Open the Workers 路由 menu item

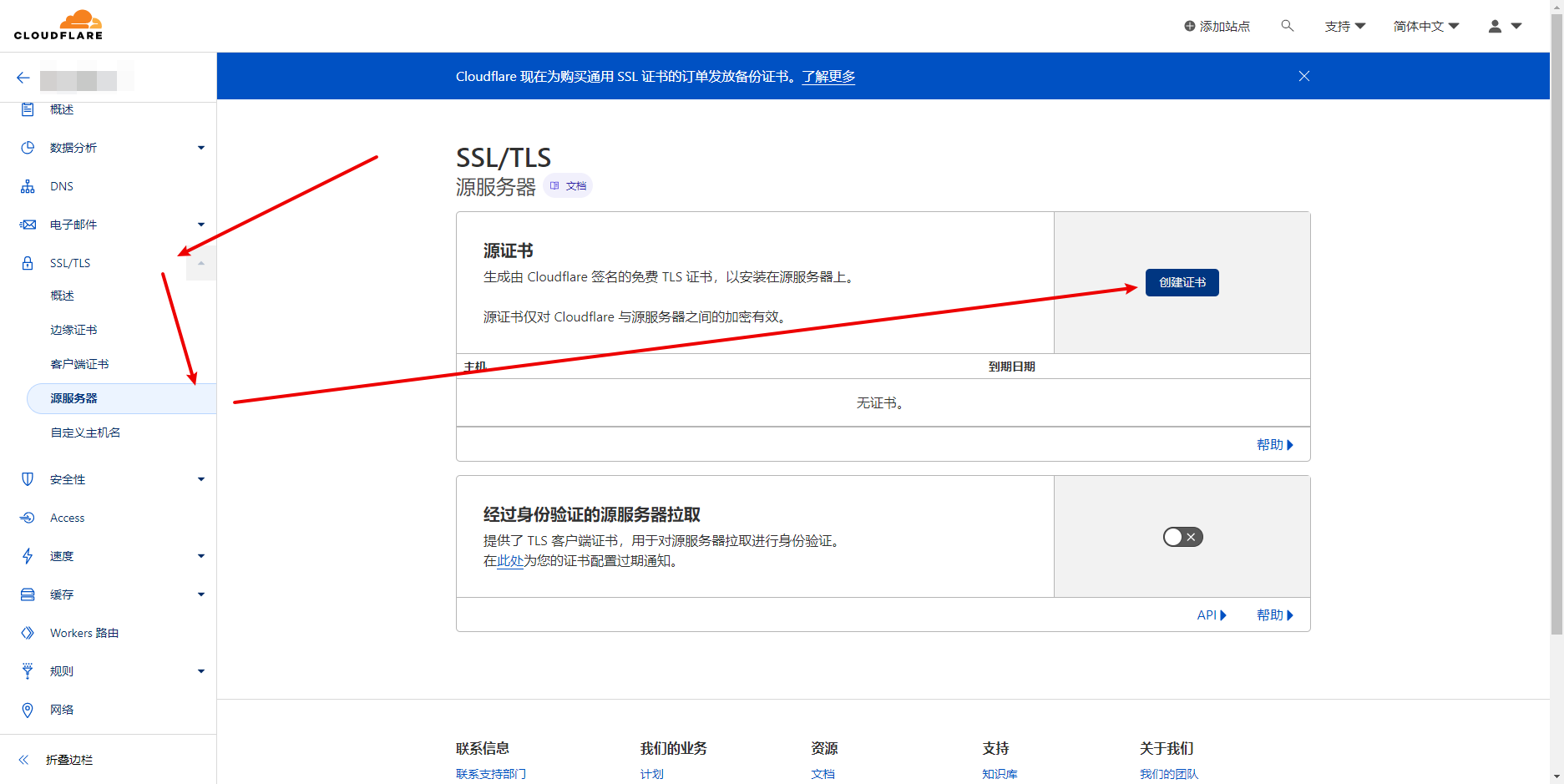click(84, 633)
